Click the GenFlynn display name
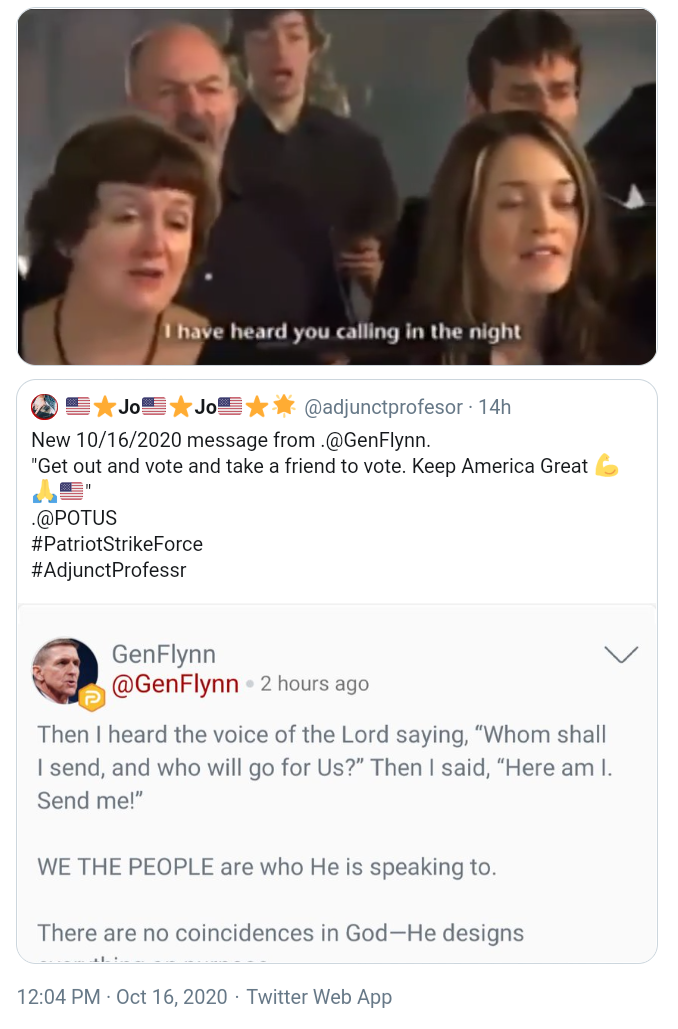This screenshot has height=1029, width=678. [163, 654]
